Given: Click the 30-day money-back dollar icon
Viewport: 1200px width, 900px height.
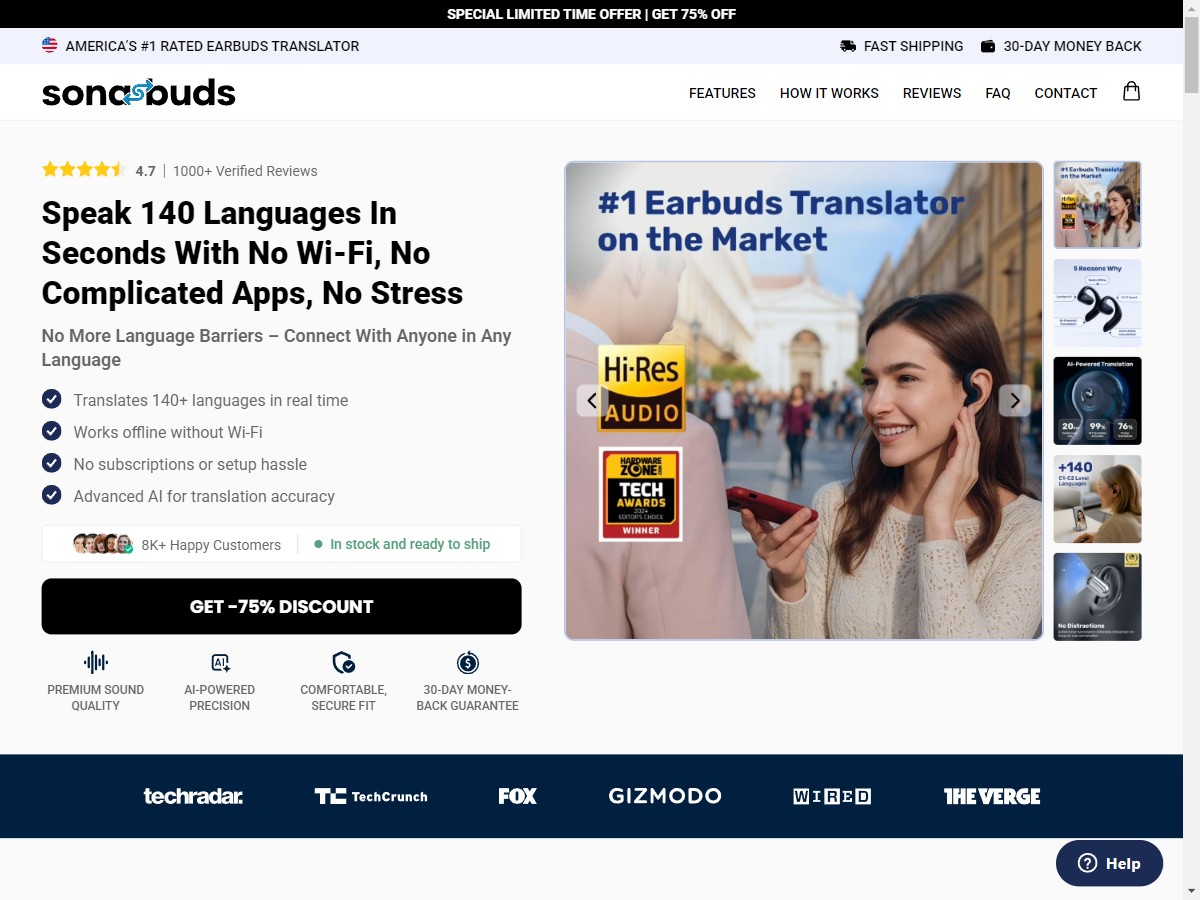Looking at the screenshot, I should pyautogui.click(x=468, y=662).
